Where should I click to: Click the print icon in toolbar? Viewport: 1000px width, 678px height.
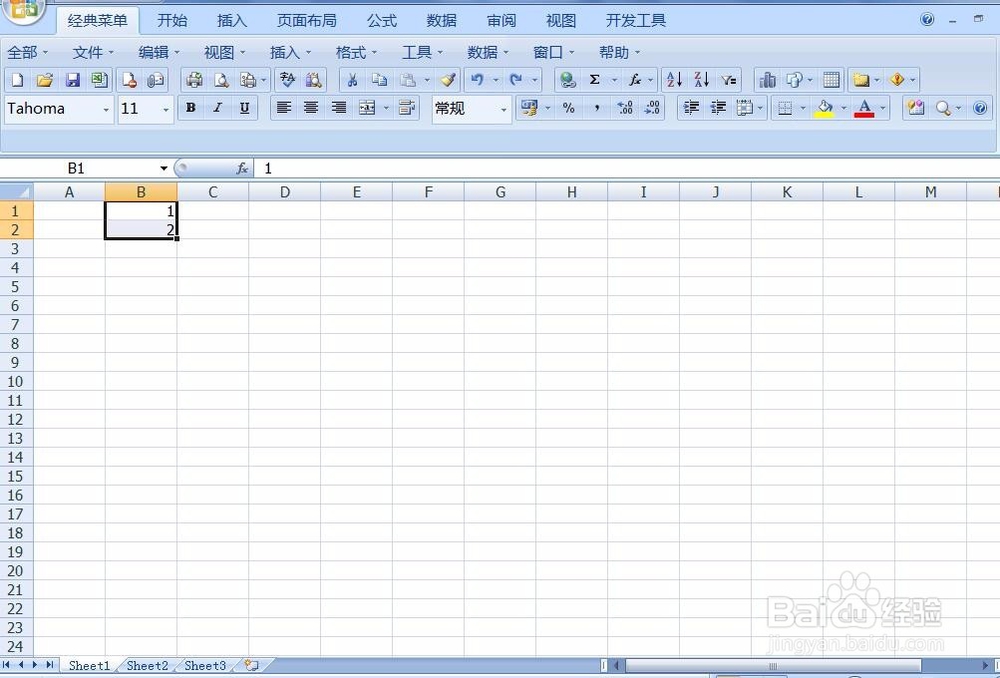tap(195, 80)
